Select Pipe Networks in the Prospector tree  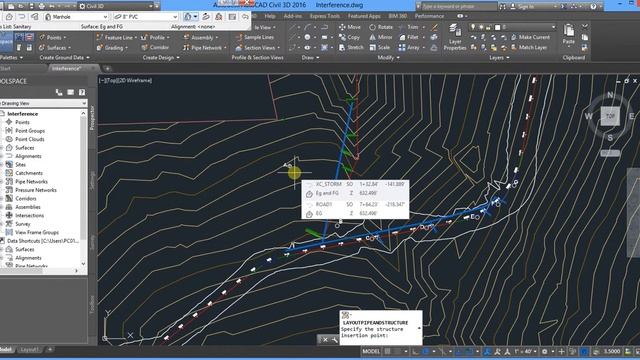coord(31,182)
